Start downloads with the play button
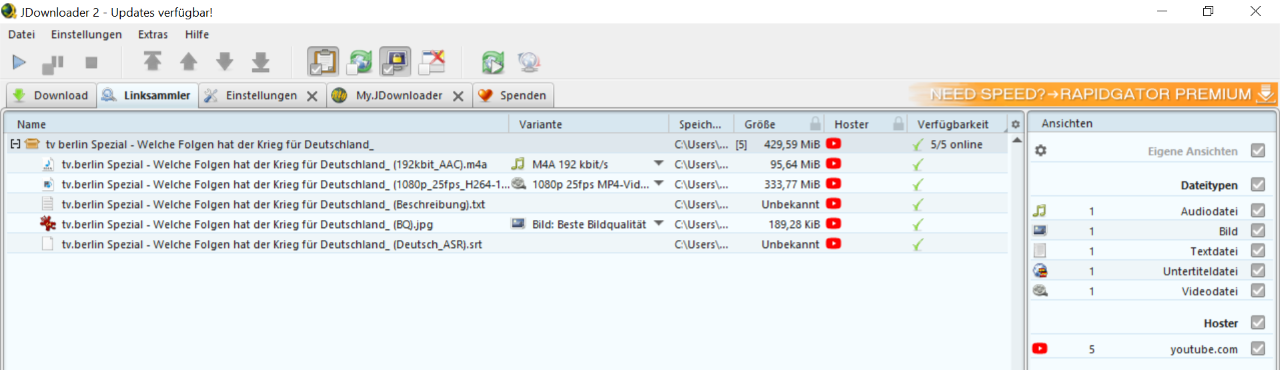Screen dimensions: 1280x370 click(x=19, y=62)
